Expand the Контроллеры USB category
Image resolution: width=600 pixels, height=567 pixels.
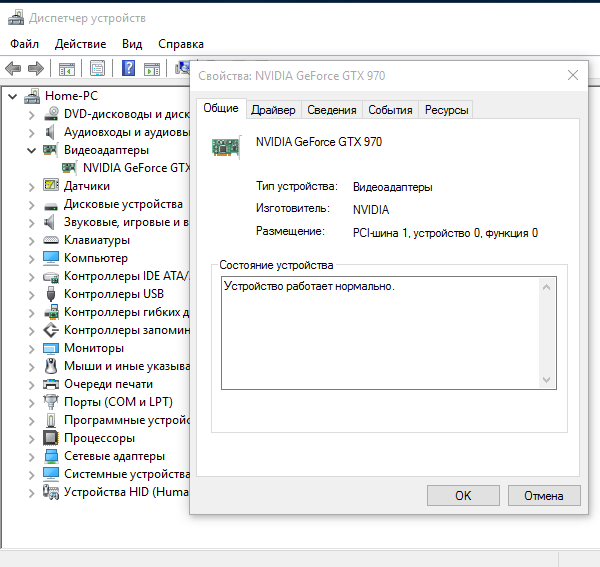[32, 295]
